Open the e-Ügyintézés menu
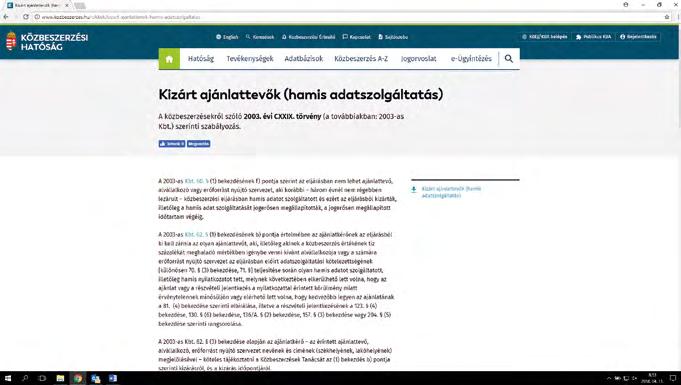The image size is (681, 385). [x=471, y=59]
